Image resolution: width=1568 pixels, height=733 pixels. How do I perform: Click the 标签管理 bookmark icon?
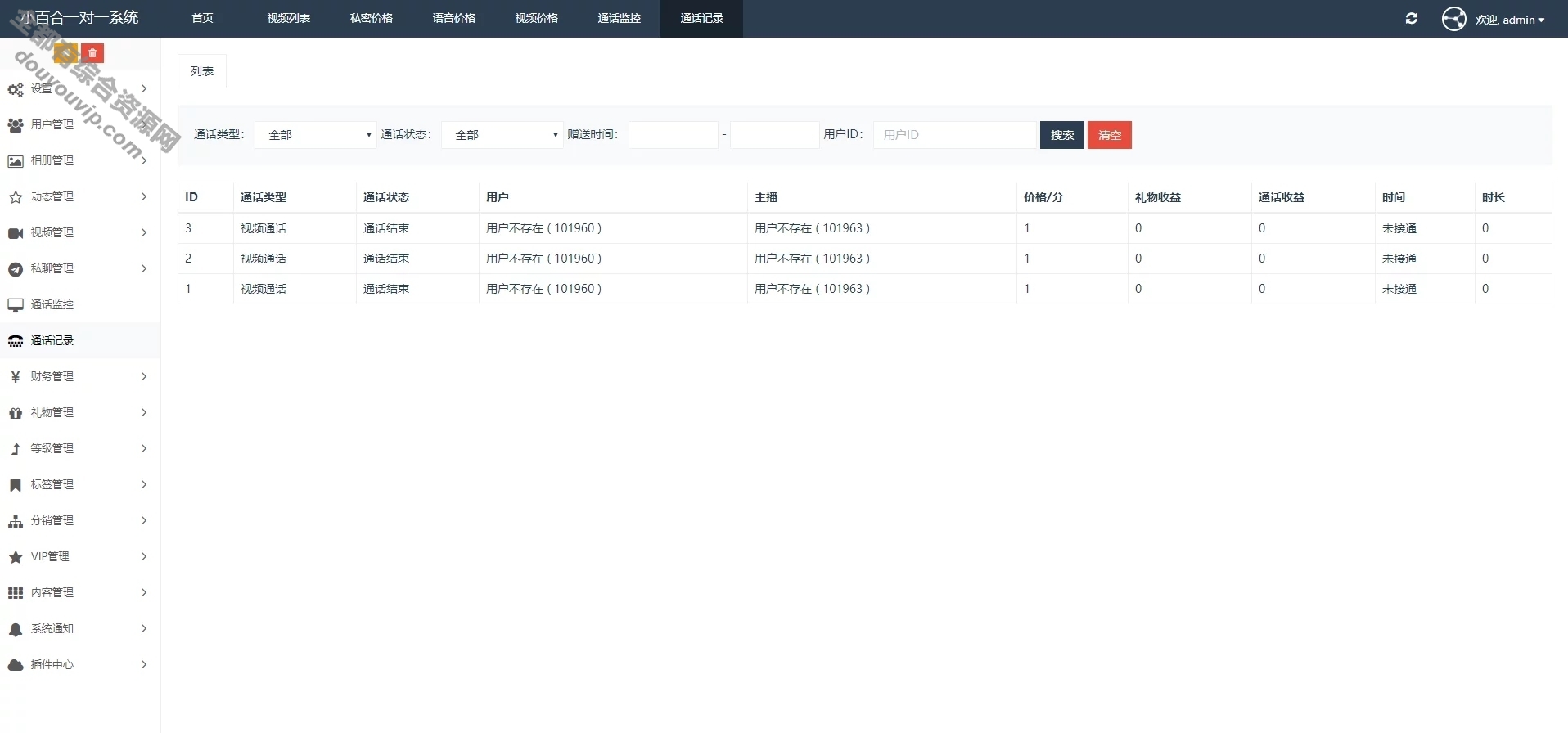pyautogui.click(x=16, y=485)
